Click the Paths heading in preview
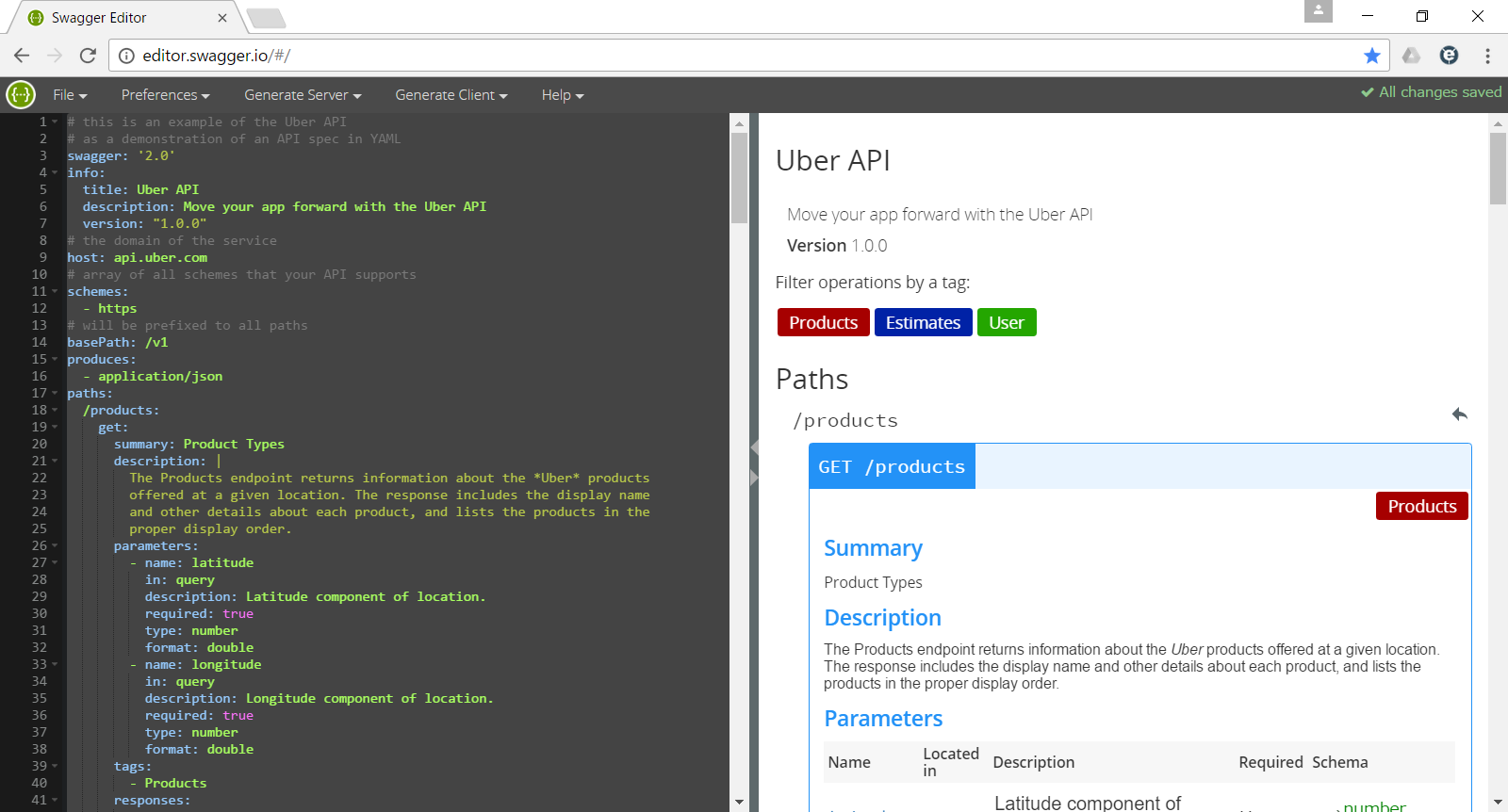Screen dimensions: 1508x812 [x=812, y=379]
